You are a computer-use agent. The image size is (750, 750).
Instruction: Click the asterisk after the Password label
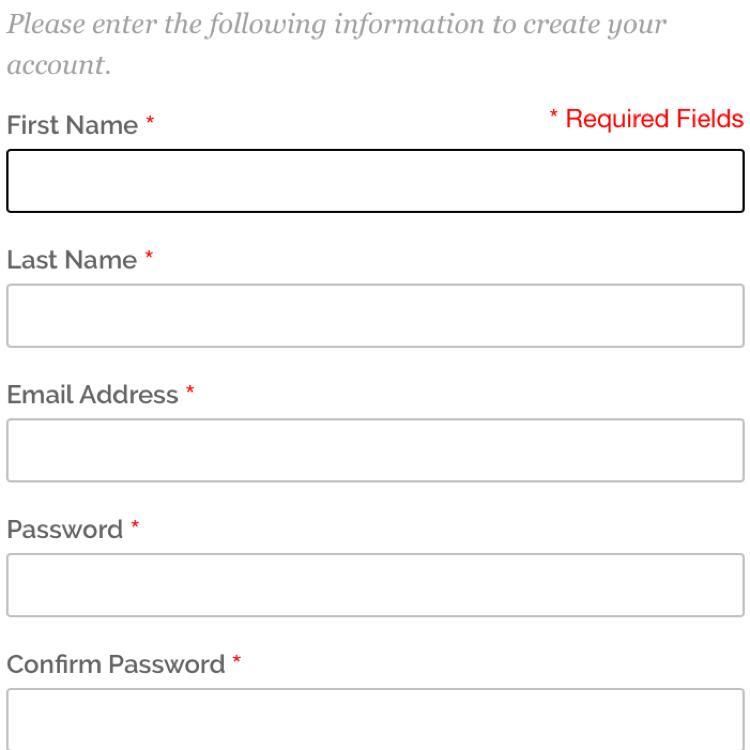(x=135, y=524)
